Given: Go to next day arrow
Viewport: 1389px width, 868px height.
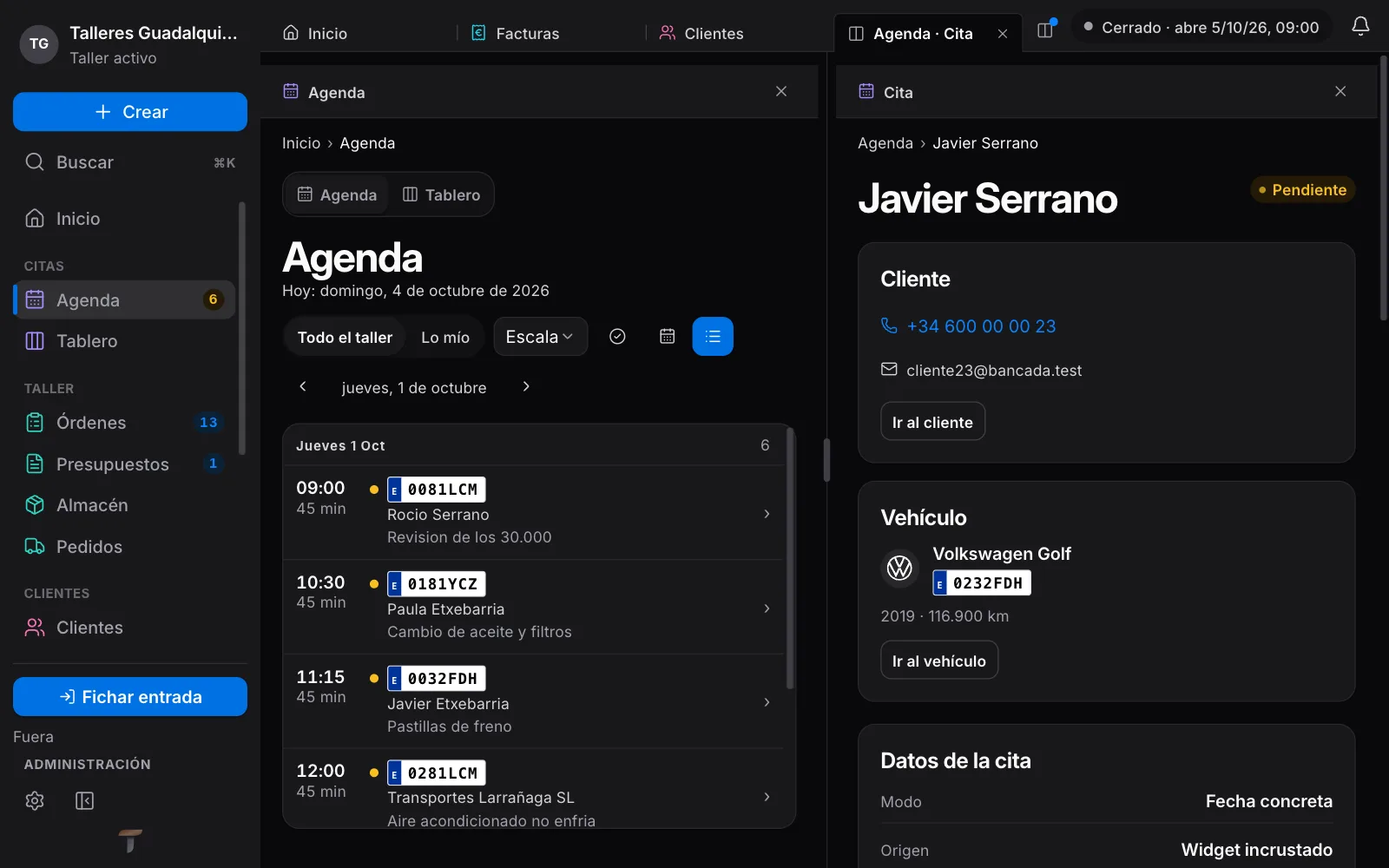Looking at the screenshot, I should click(x=526, y=387).
